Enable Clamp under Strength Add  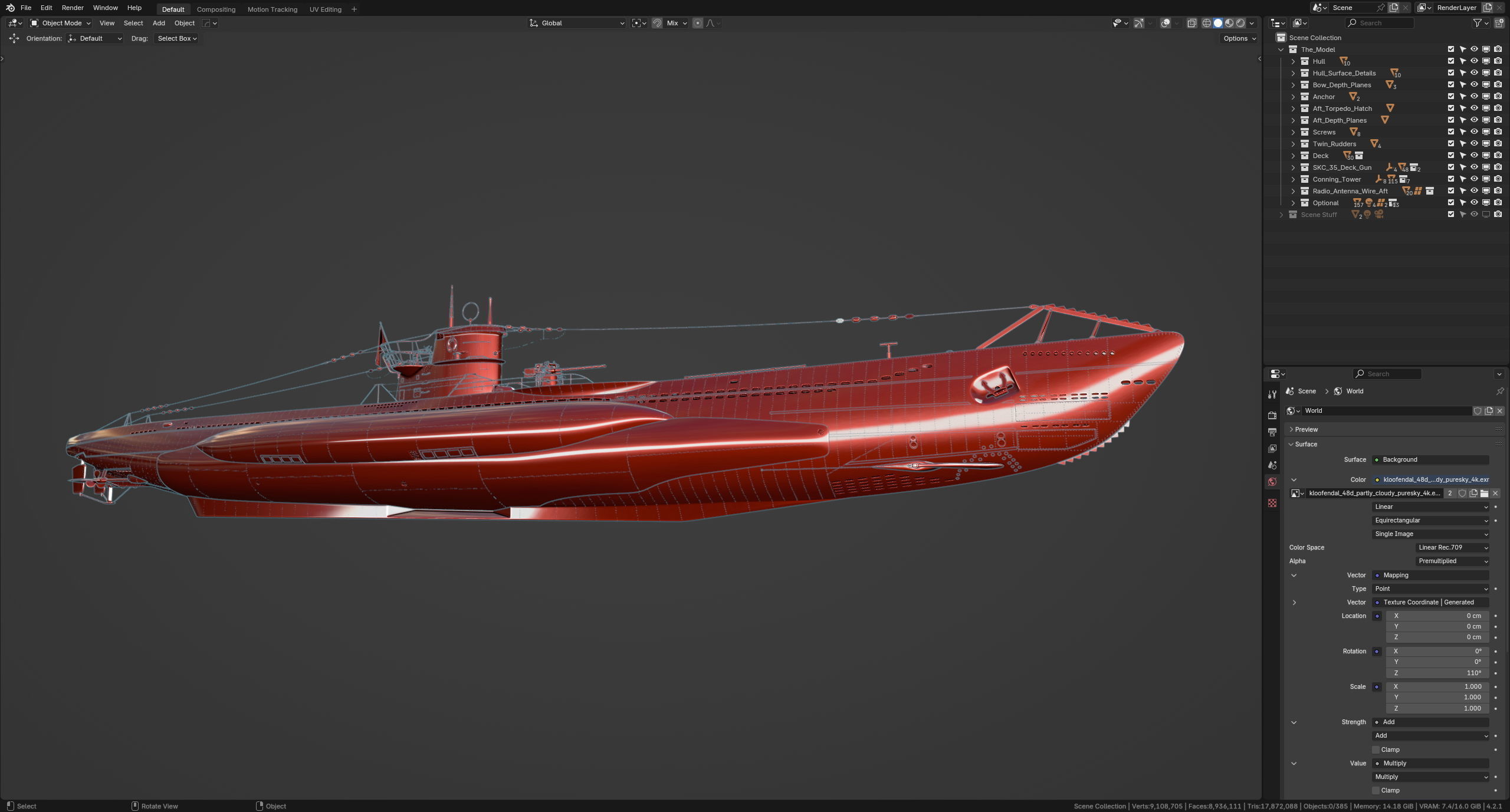(x=1376, y=749)
